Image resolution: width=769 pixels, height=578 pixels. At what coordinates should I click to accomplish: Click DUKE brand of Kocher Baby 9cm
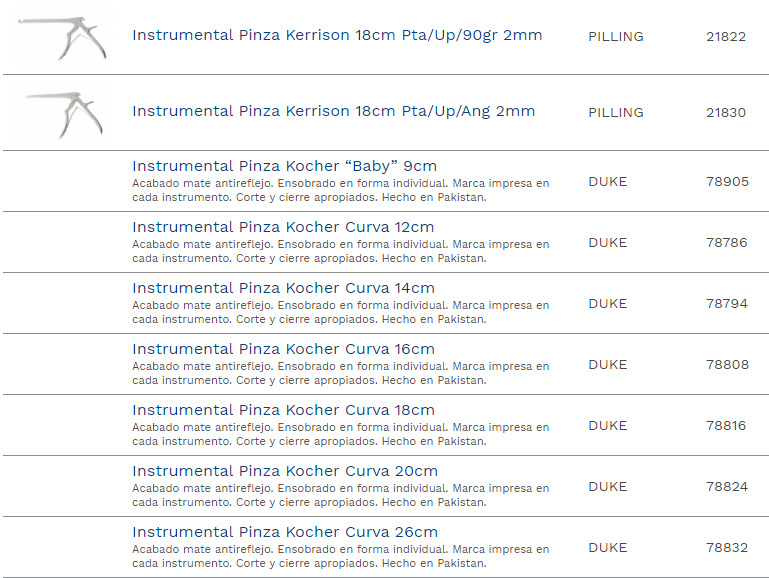click(607, 182)
